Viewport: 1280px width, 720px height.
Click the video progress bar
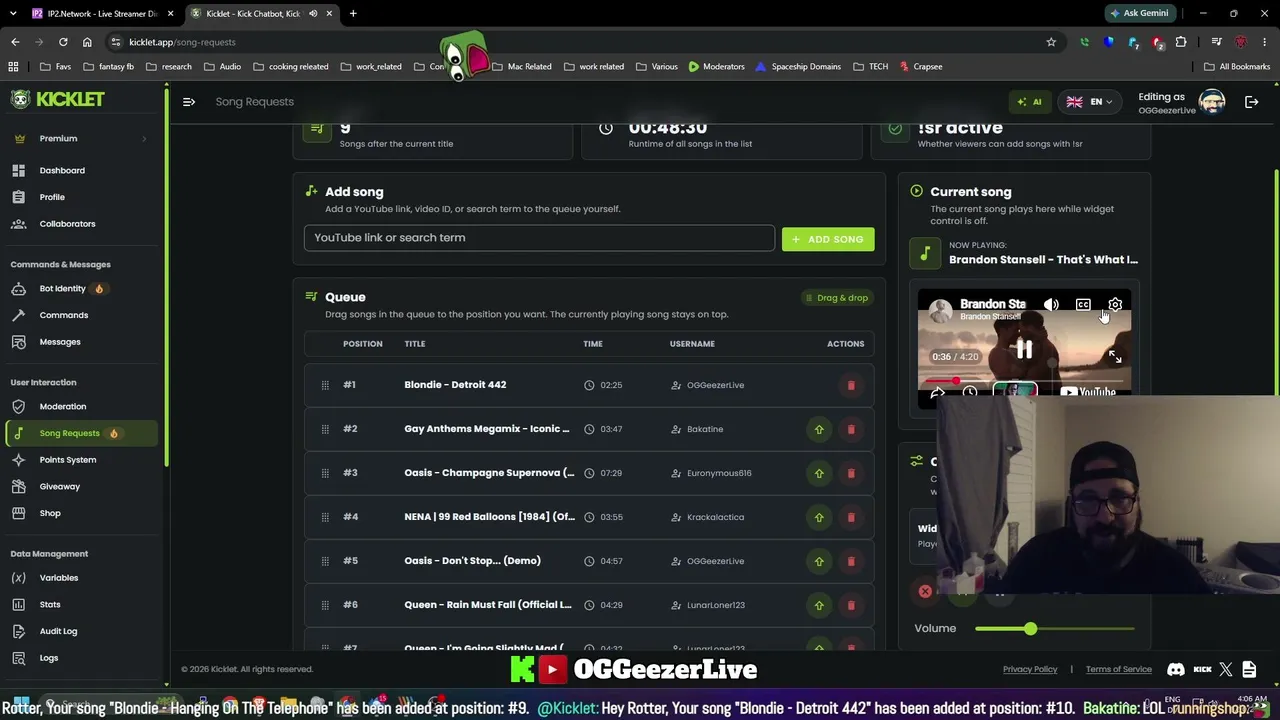pos(1025,381)
